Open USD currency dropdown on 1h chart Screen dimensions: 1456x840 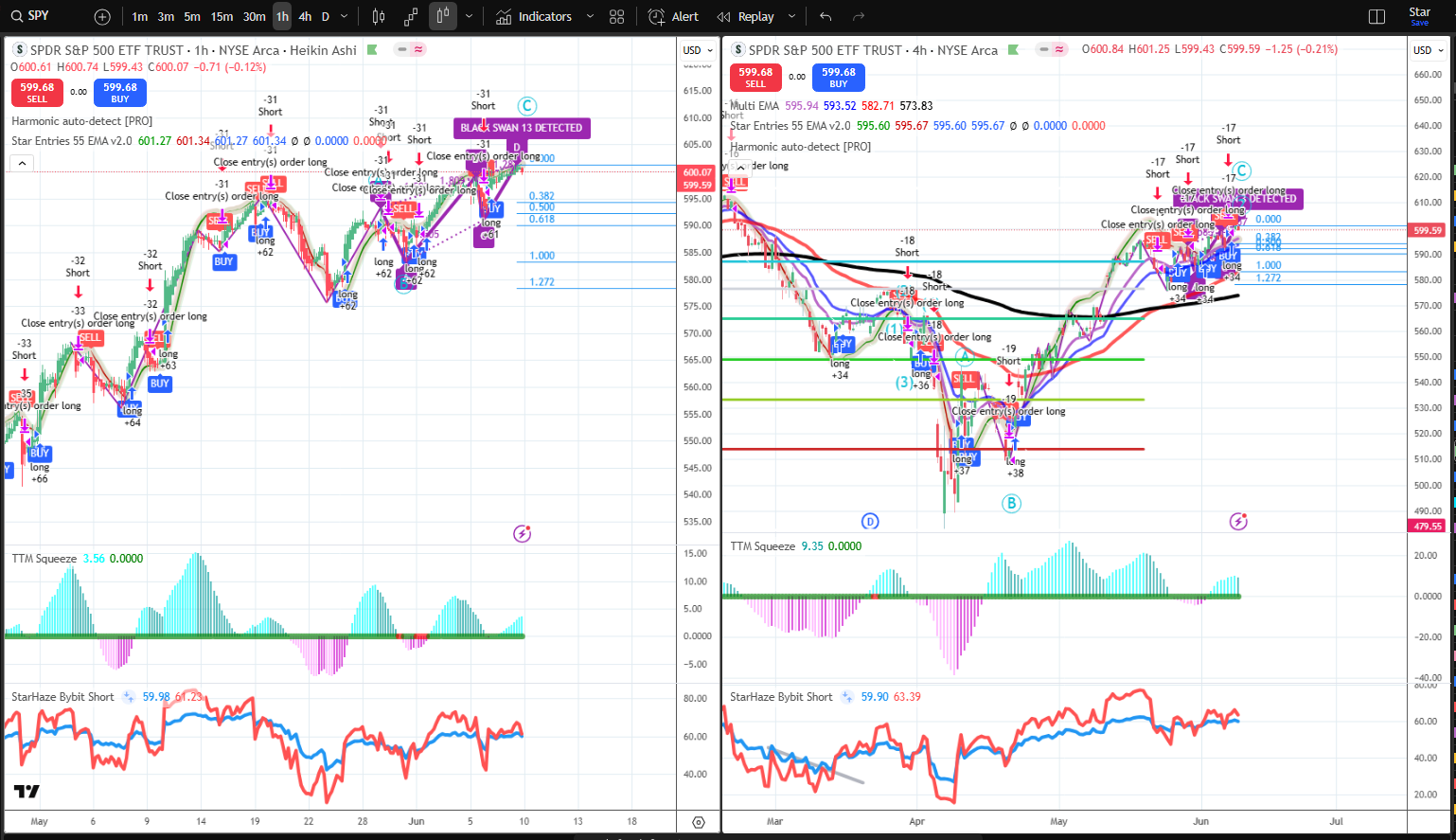click(x=696, y=50)
